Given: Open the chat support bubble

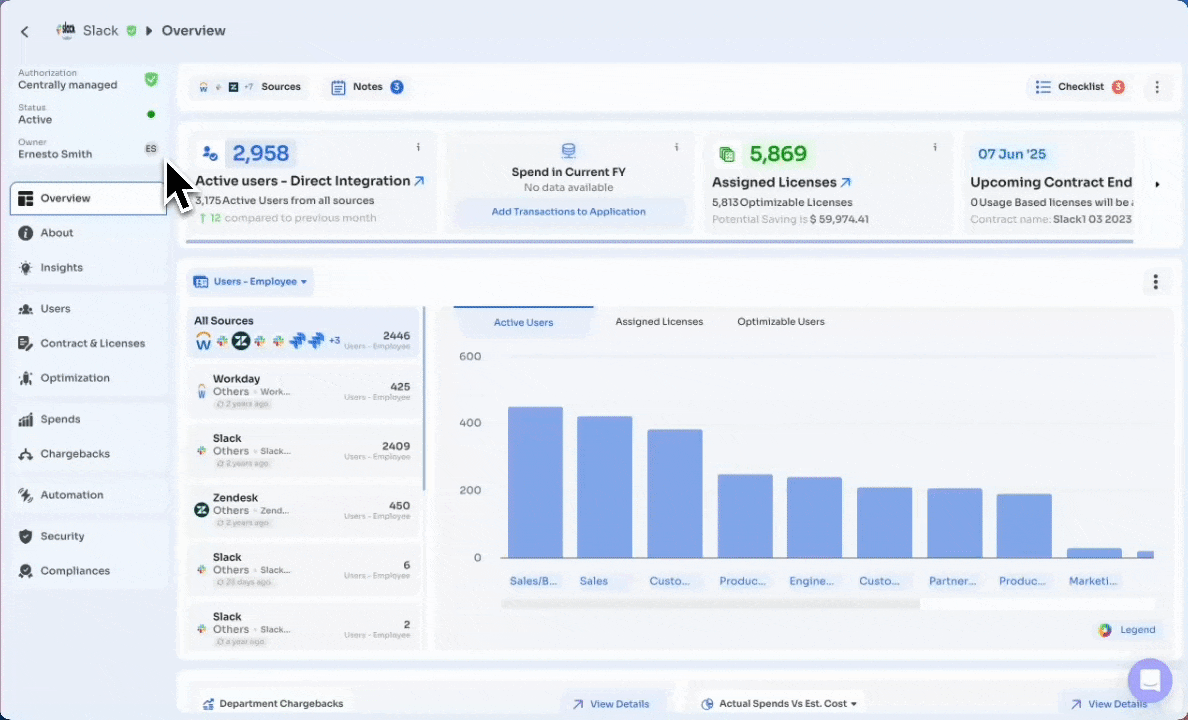Looking at the screenshot, I should coord(1150,681).
